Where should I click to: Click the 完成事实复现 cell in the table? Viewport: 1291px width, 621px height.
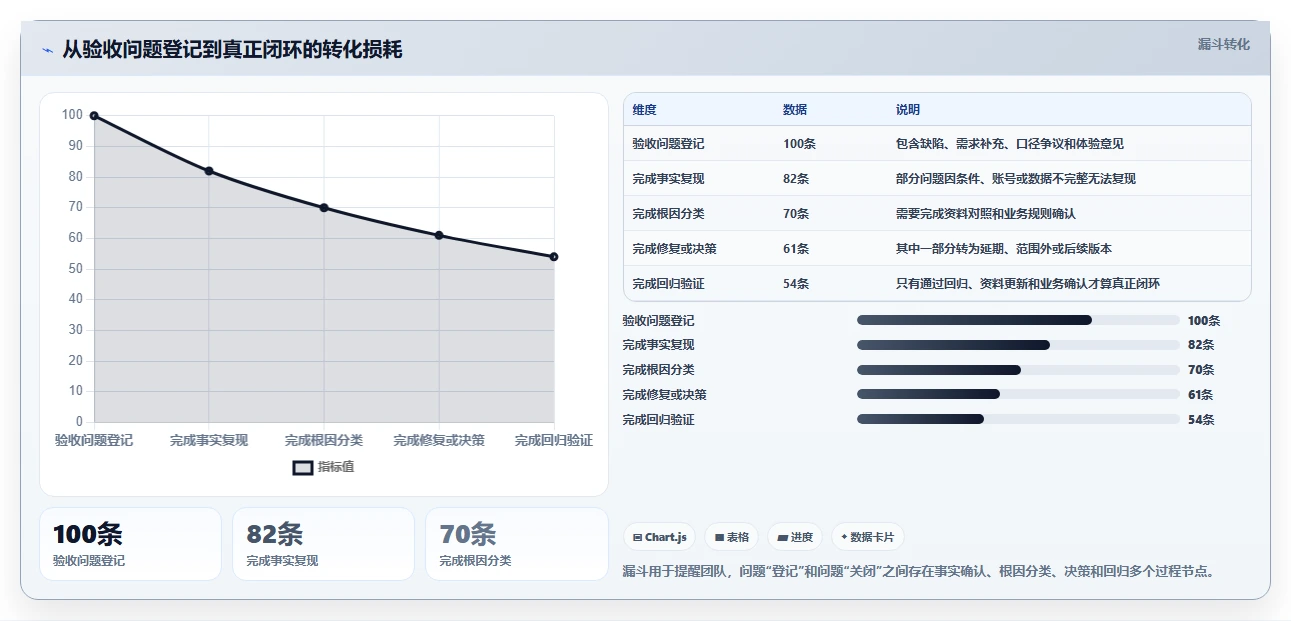[669, 179]
